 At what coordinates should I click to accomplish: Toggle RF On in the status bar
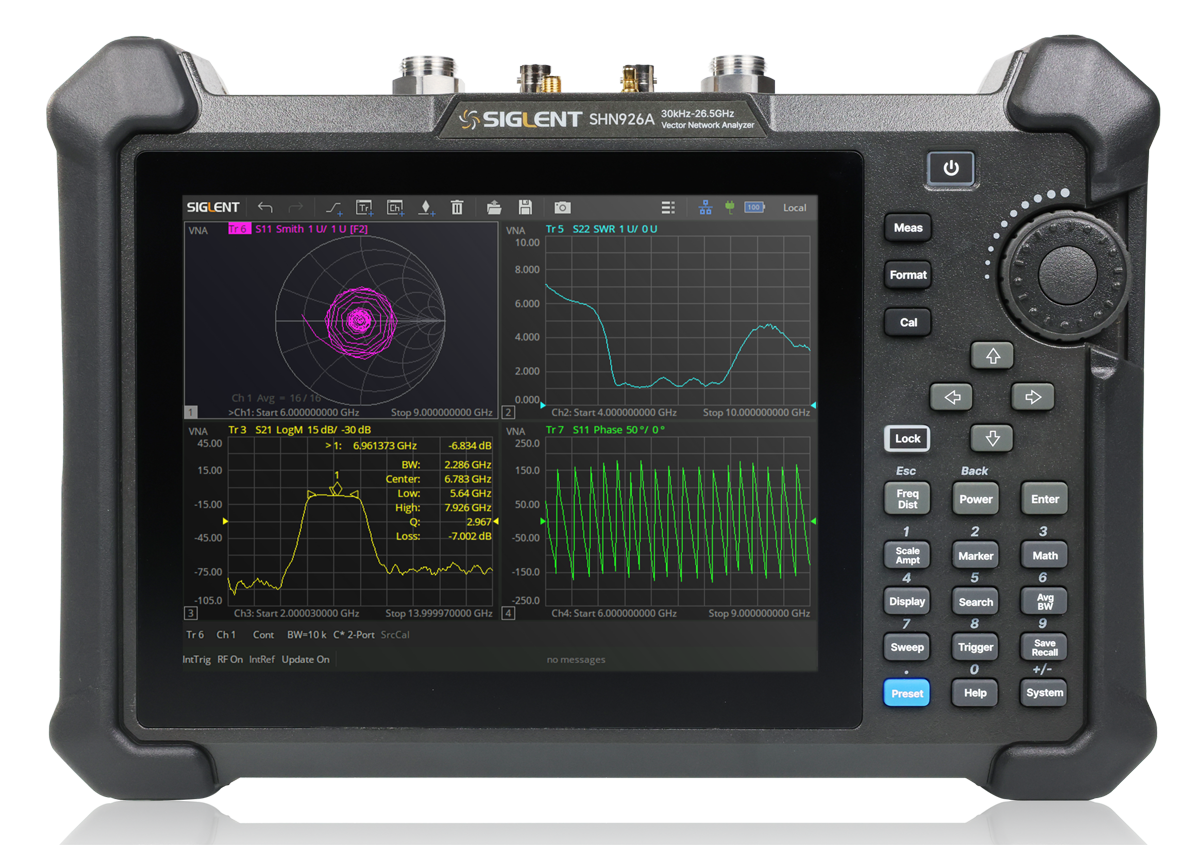tap(230, 660)
